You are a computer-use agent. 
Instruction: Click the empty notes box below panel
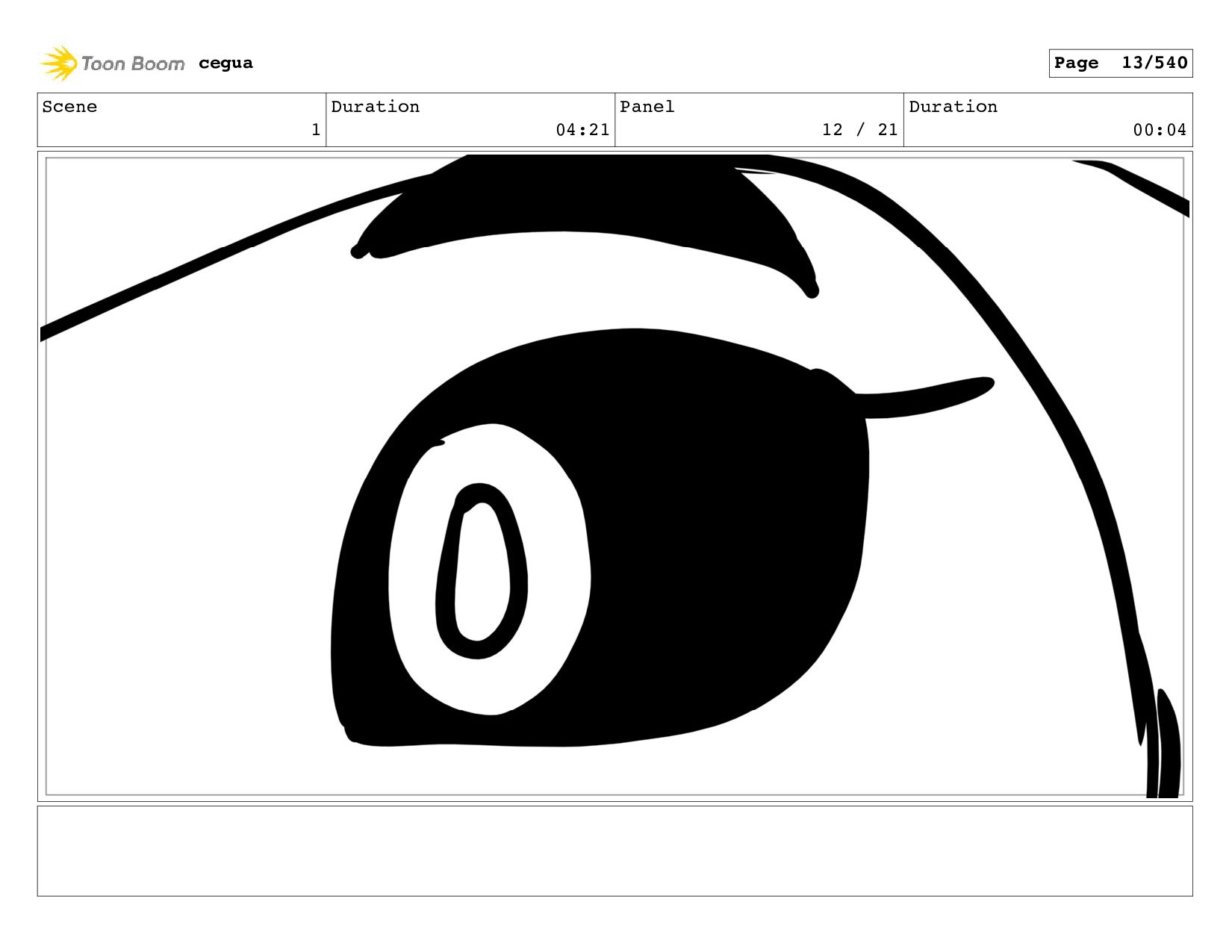pyautogui.click(x=615, y=851)
